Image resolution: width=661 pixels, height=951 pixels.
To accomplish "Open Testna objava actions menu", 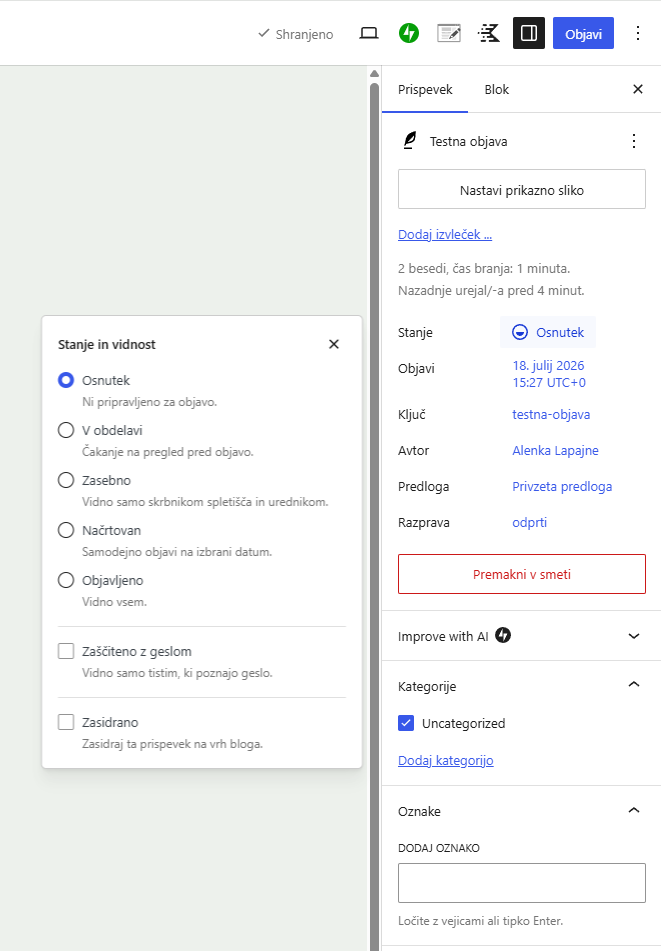I will click(634, 141).
